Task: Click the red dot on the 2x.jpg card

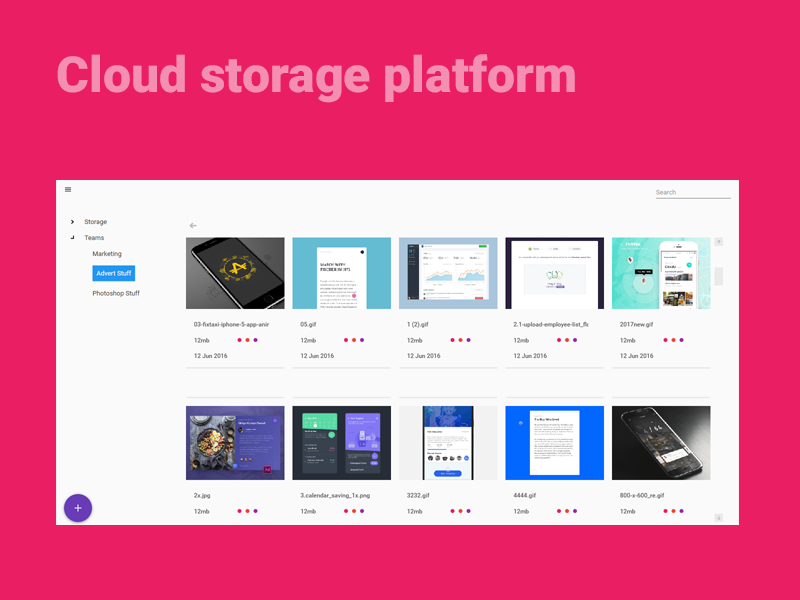Action: pos(239,510)
